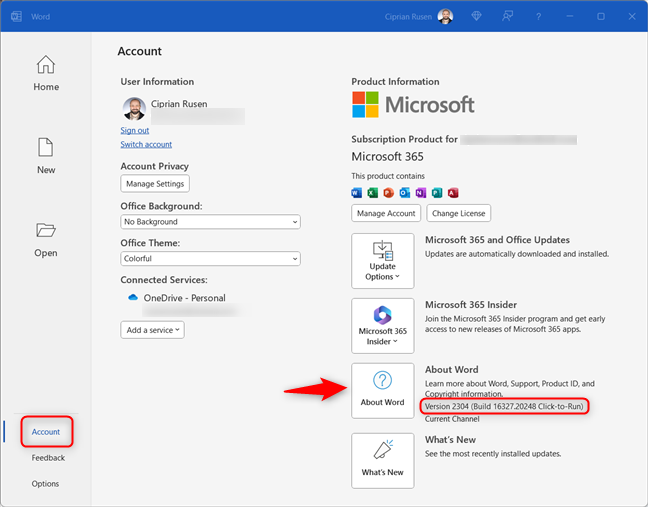Click the OneNote icon in product list
This screenshot has height=507, width=648.
click(x=421, y=193)
